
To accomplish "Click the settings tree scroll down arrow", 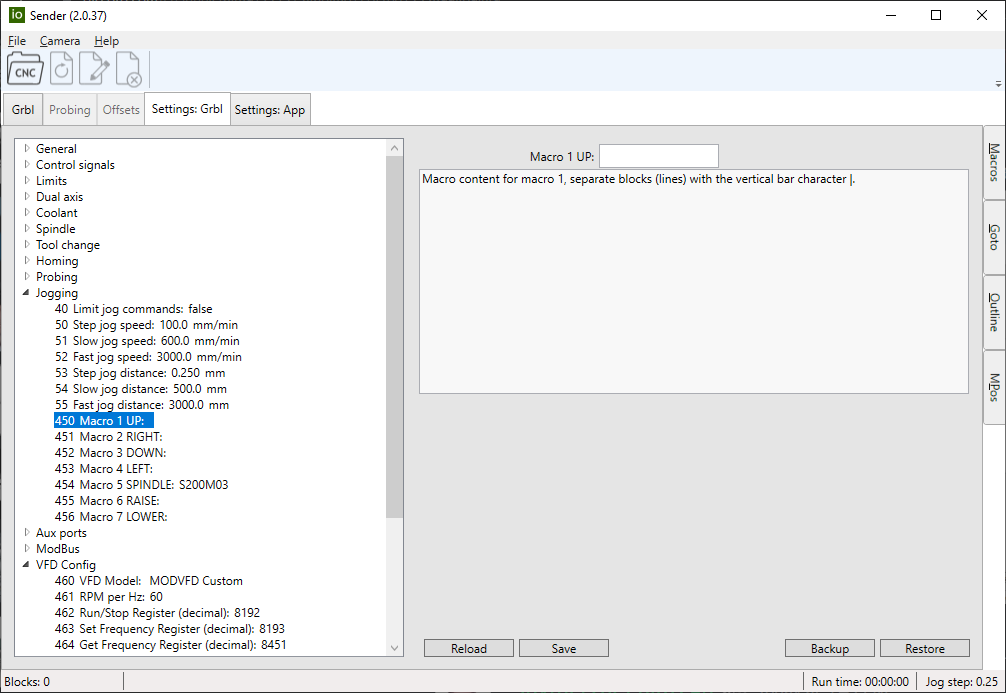I will (x=395, y=648).
